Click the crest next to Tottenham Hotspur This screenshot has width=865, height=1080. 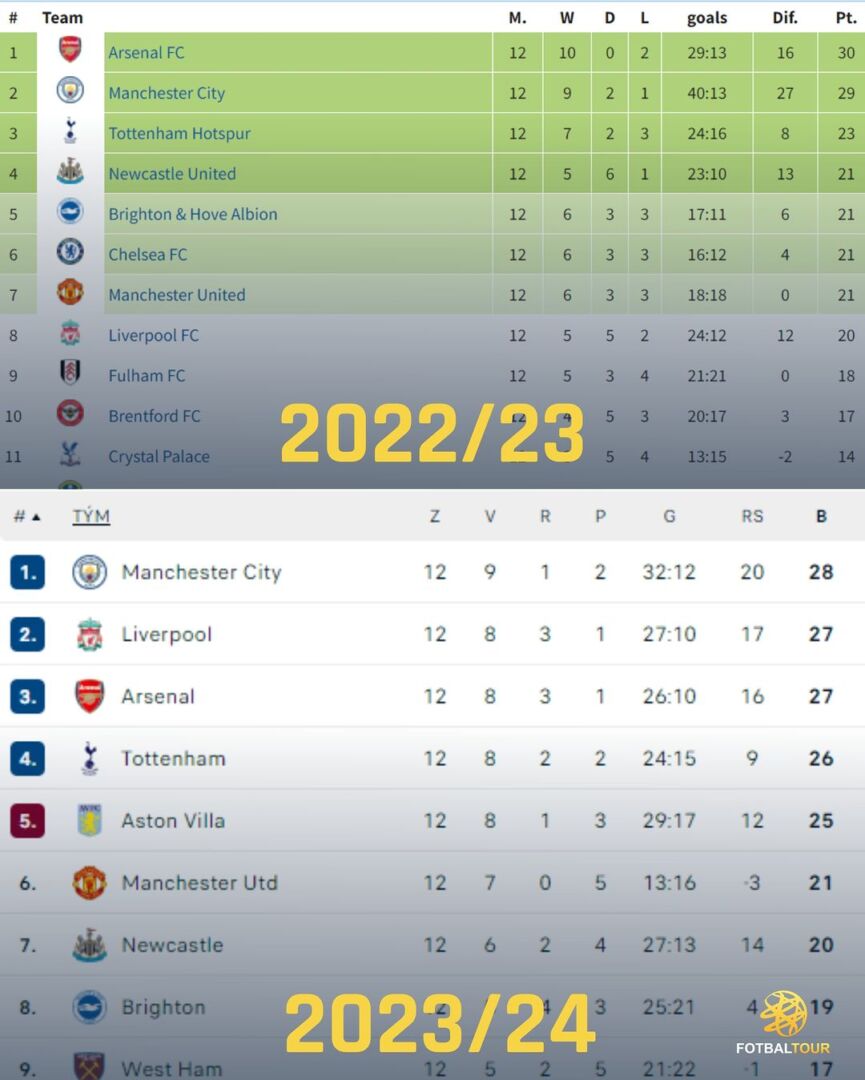[x=70, y=131]
